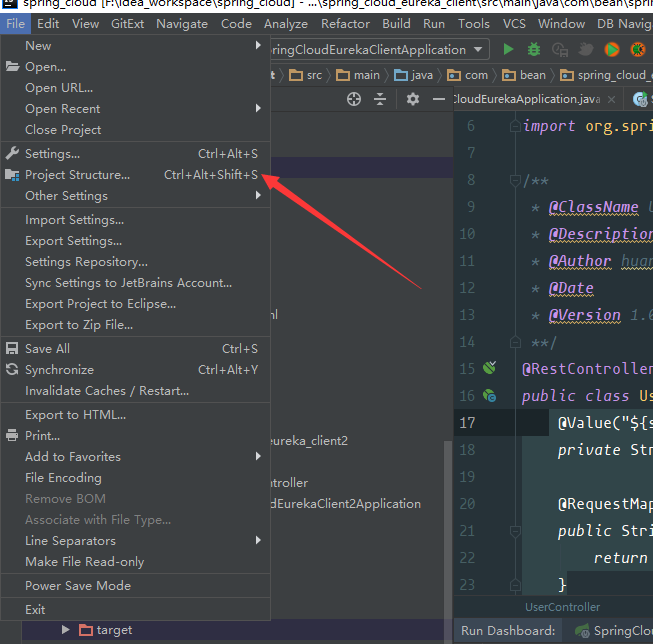Click the fold marker at line 14
Viewport: 653px width, 644px height.
(515, 342)
